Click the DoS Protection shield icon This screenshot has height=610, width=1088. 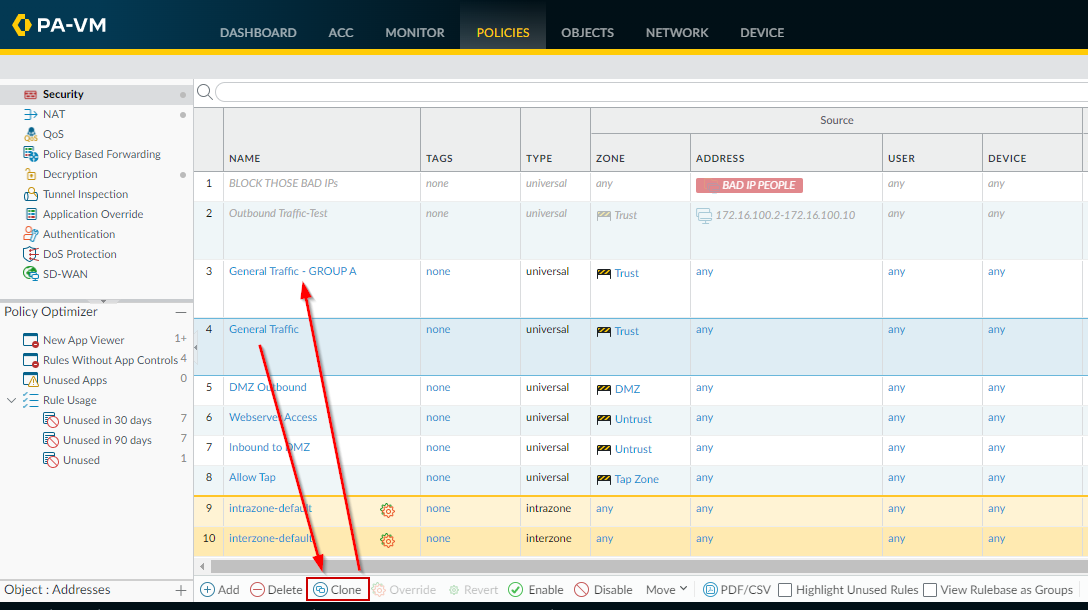[30, 255]
